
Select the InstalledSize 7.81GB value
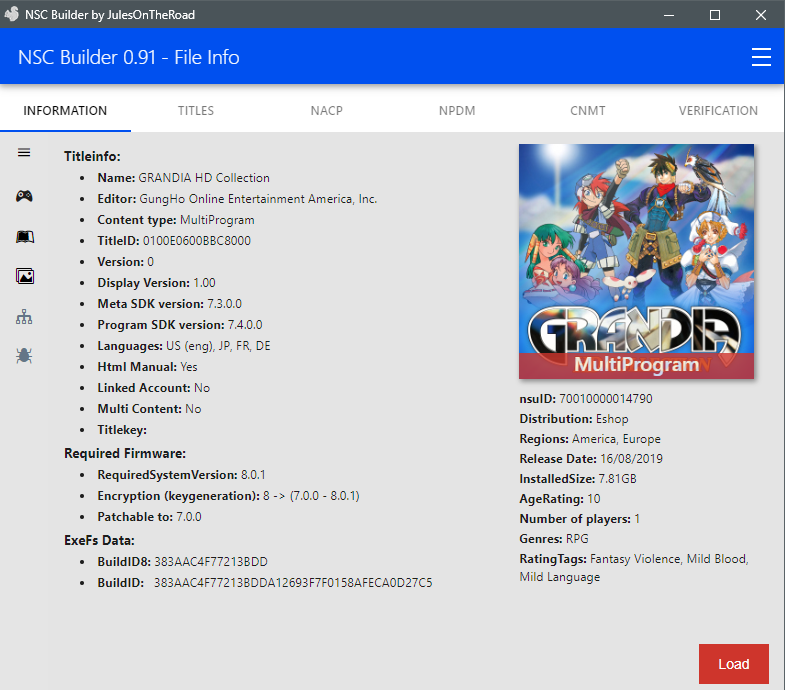point(617,479)
